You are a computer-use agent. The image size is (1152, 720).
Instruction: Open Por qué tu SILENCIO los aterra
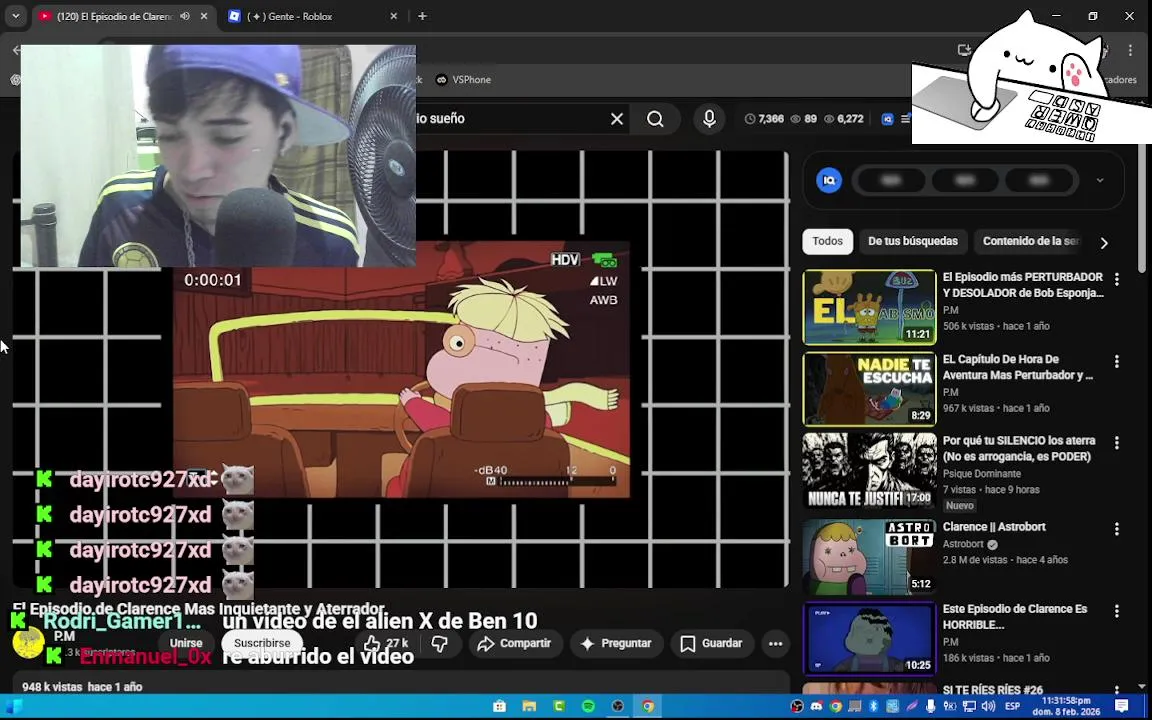[x=1019, y=448]
